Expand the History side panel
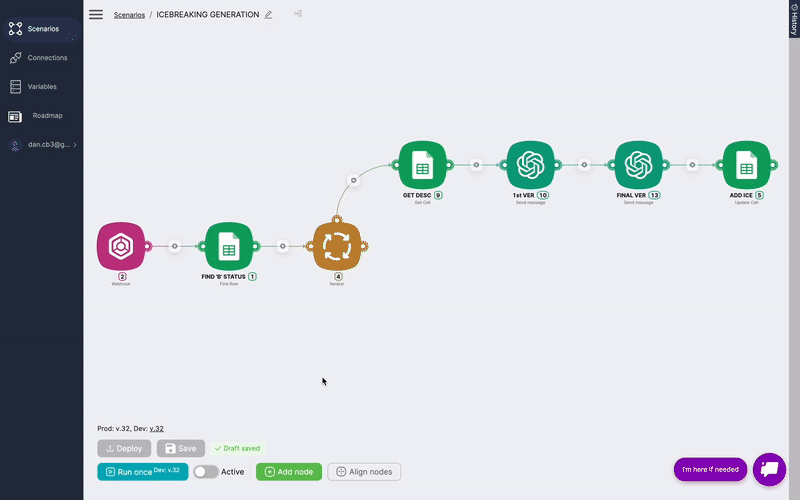This screenshot has width=800, height=500. coord(793,18)
